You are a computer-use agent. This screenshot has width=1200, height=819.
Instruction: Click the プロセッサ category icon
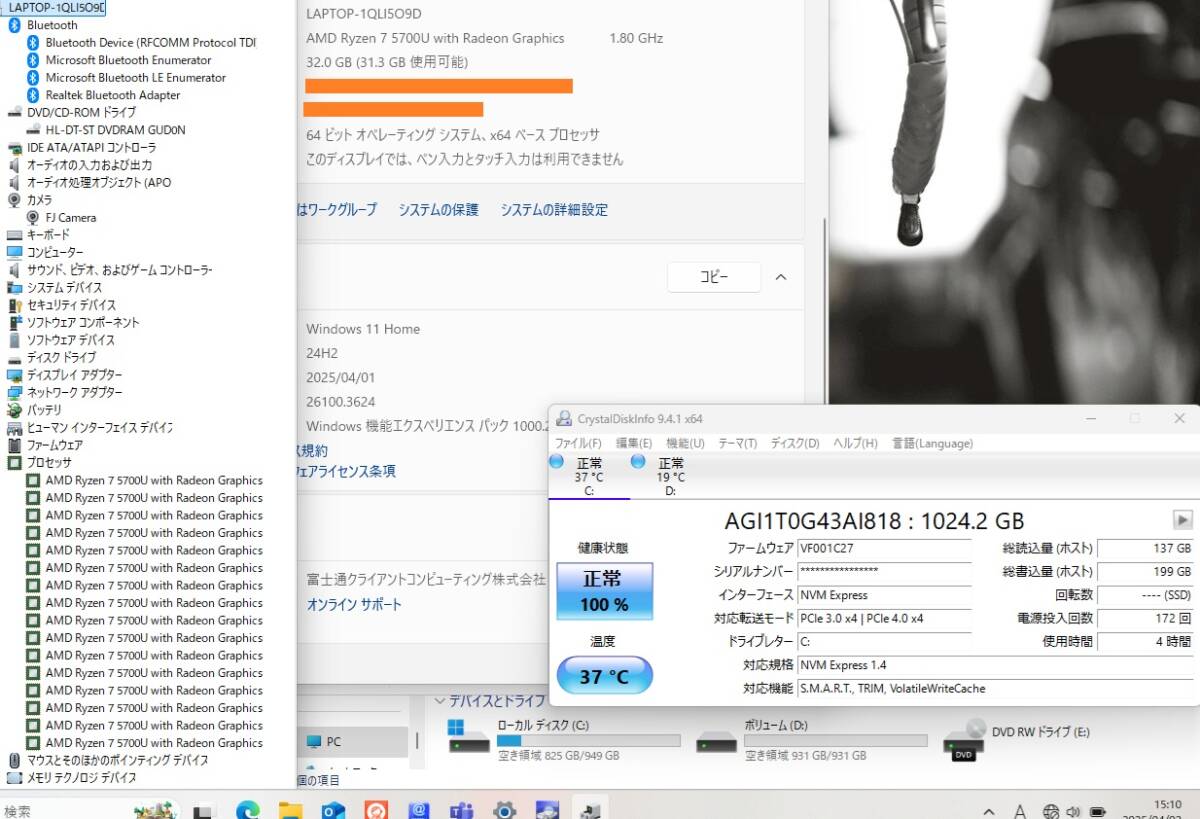[15, 462]
